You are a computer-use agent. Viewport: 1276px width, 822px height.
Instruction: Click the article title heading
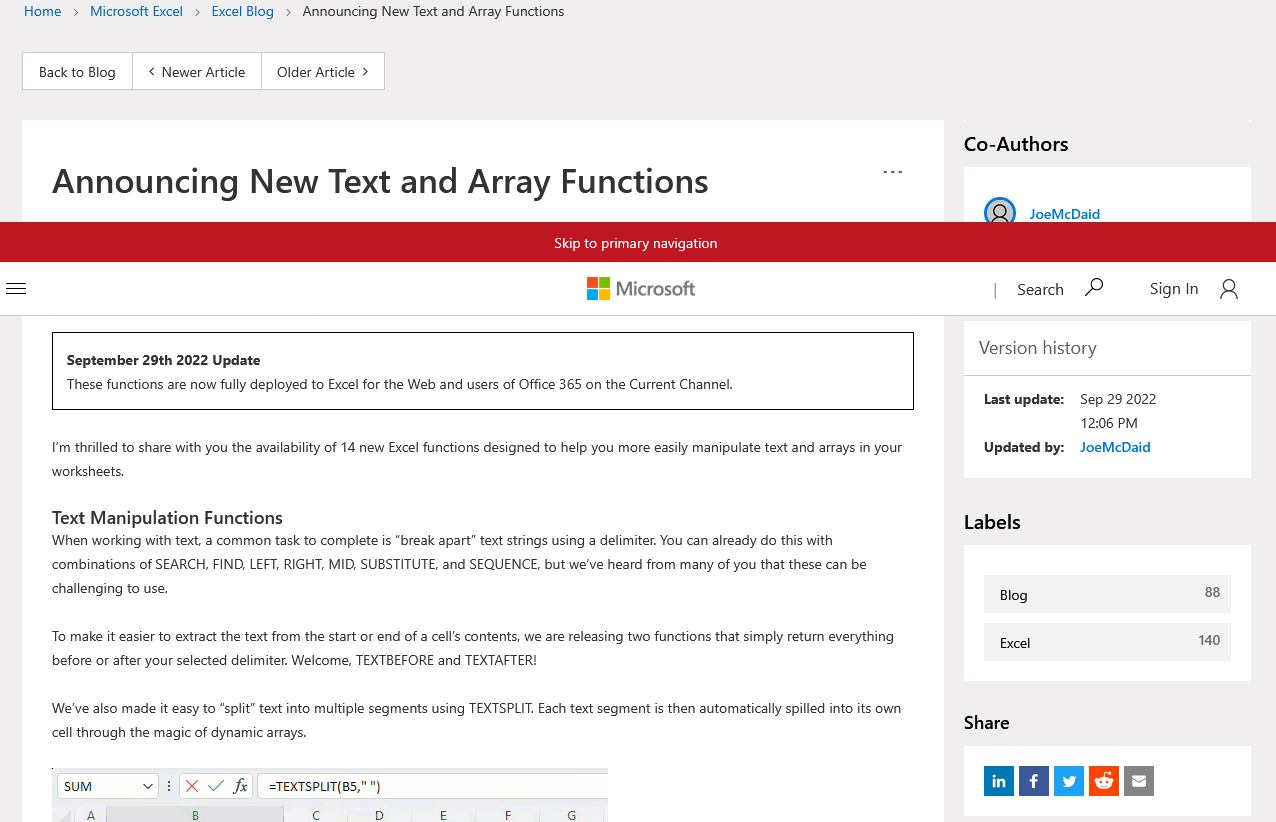coord(380,181)
